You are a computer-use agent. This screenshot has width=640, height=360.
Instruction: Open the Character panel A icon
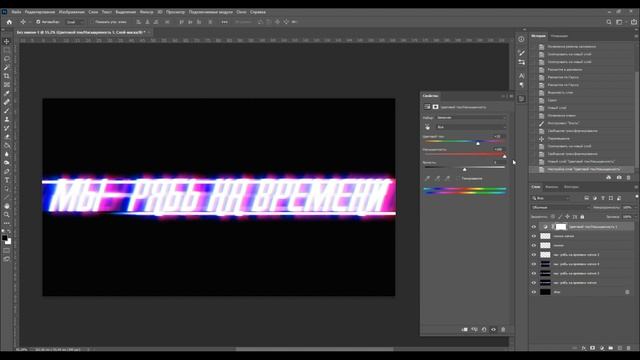(x=521, y=76)
